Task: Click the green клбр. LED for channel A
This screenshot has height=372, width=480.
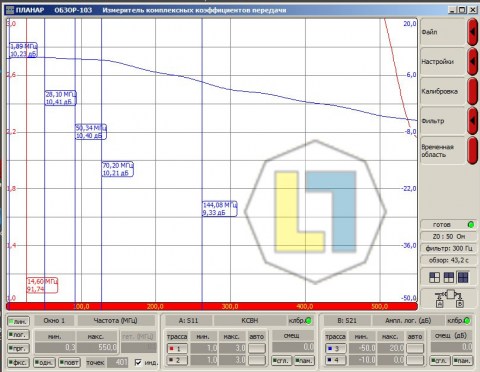Action: click(x=309, y=321)
